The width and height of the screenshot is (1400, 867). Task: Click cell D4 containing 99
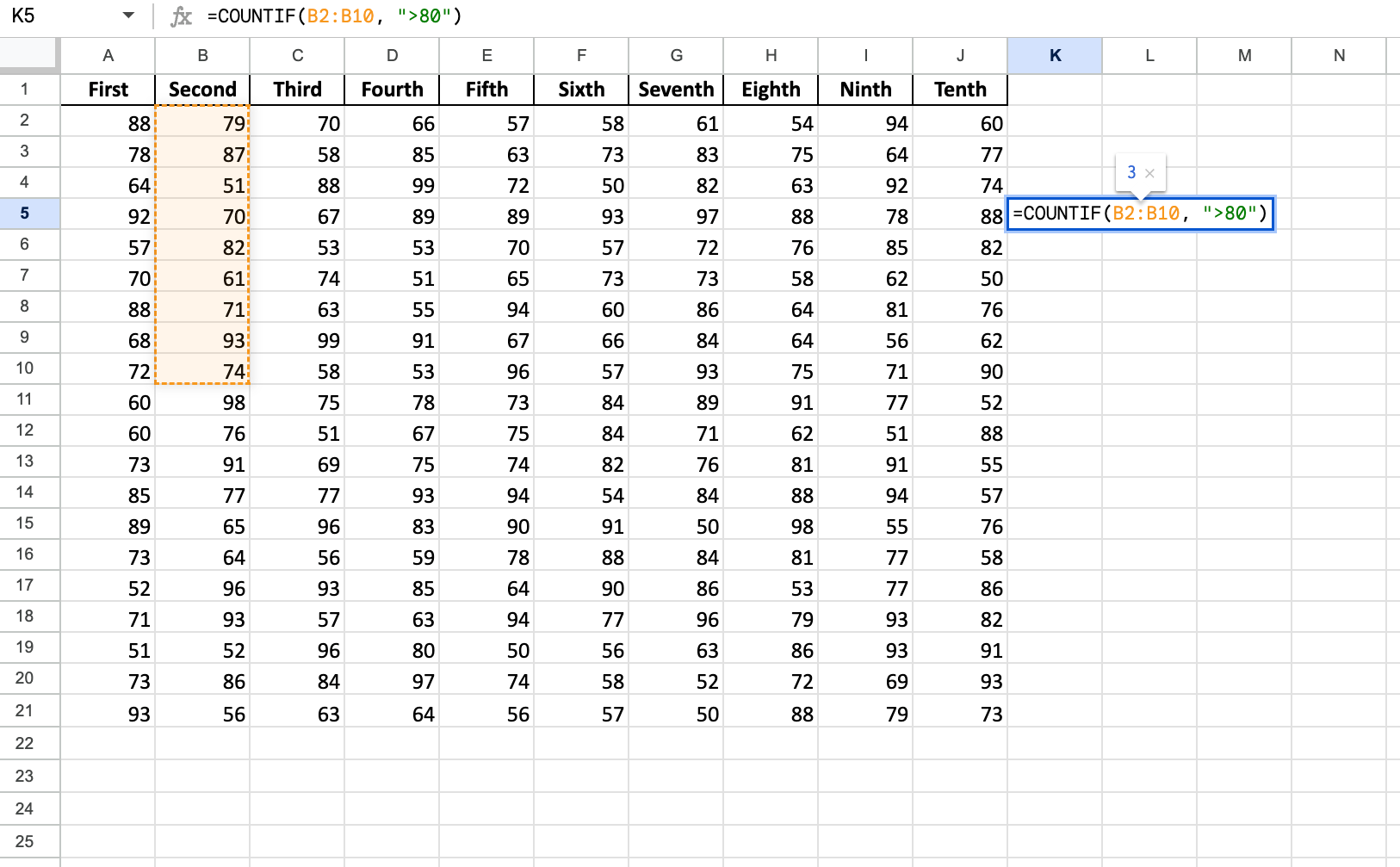click(x=392, y=183)
